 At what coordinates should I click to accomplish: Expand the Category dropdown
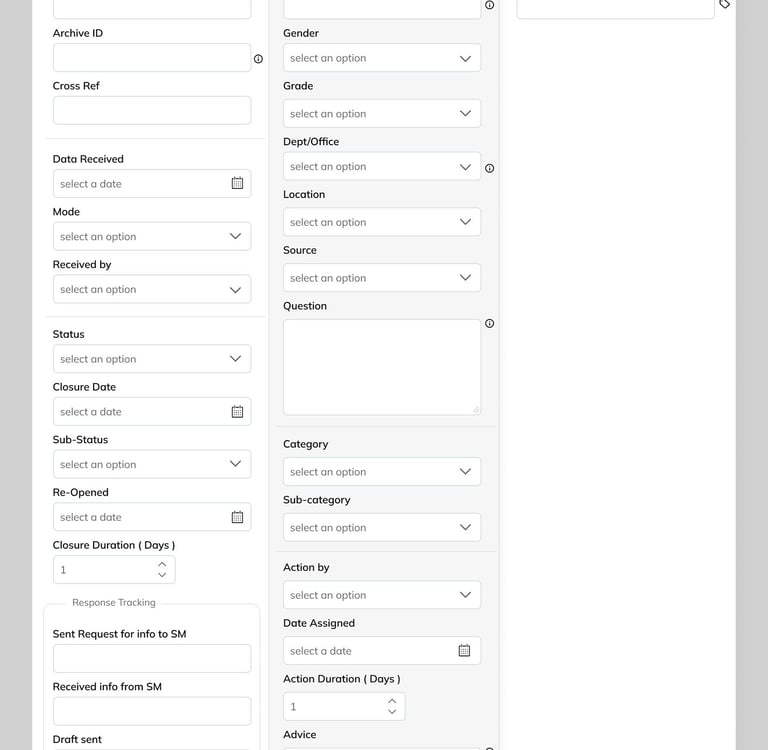[x=382, y=472]
